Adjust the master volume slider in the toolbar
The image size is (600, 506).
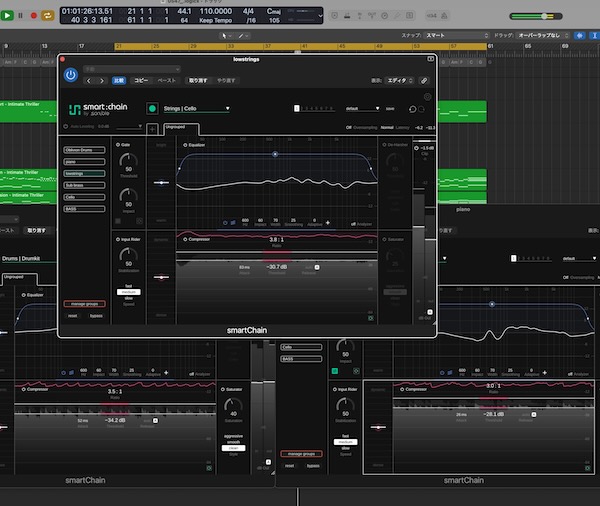click(x=536, y=16)
